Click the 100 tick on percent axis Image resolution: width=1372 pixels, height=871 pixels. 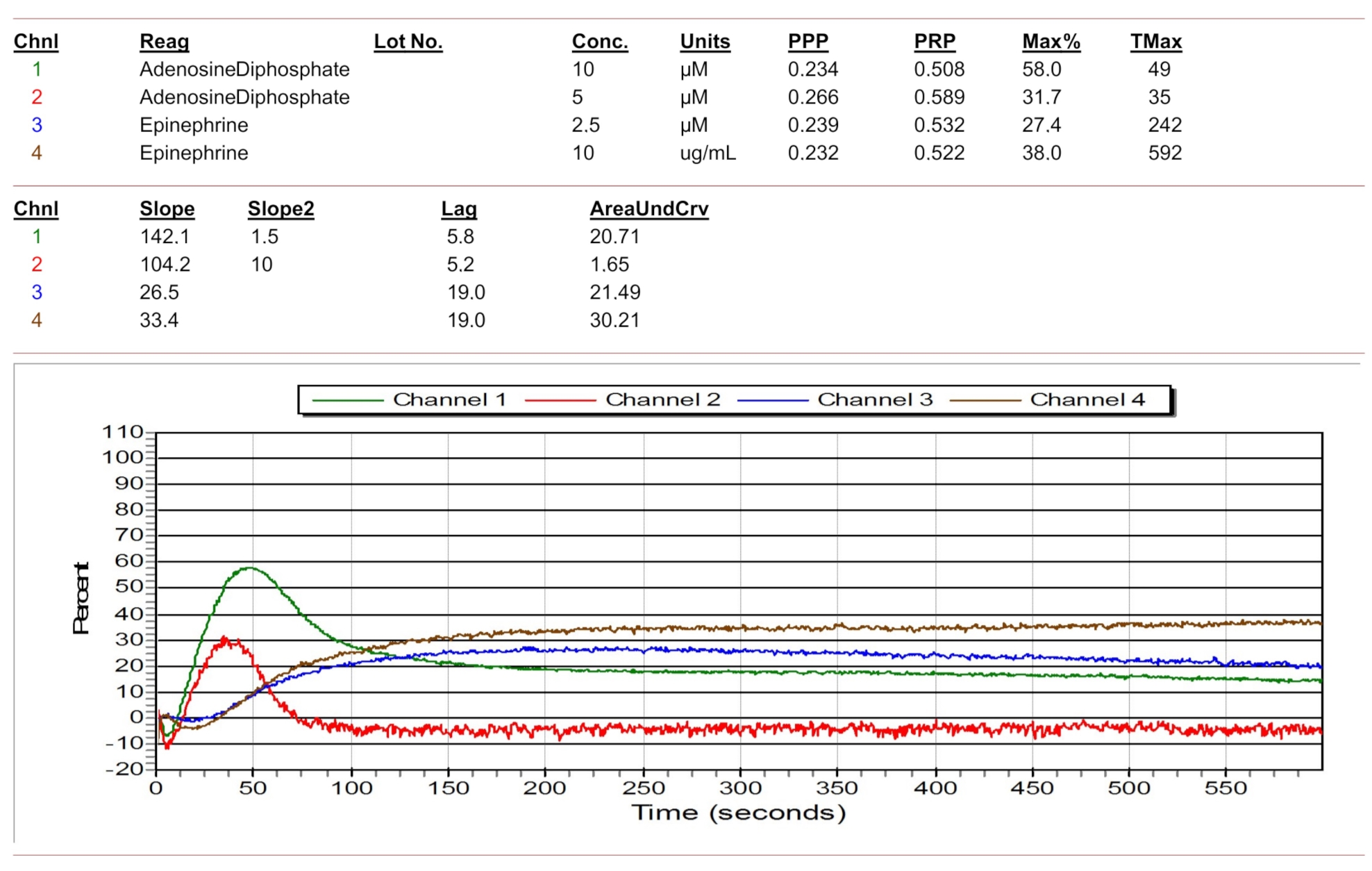coord(123,458)
